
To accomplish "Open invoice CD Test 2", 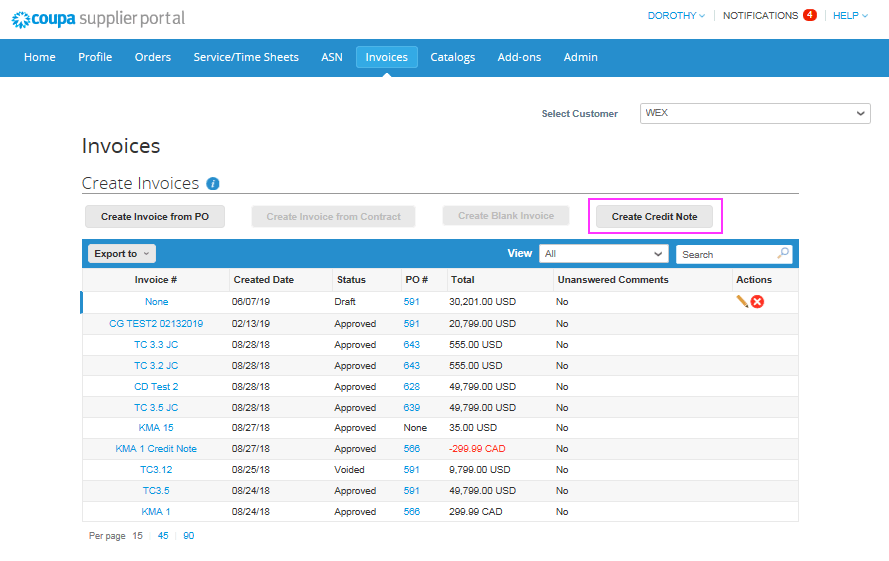I will [x=156, y=387].
